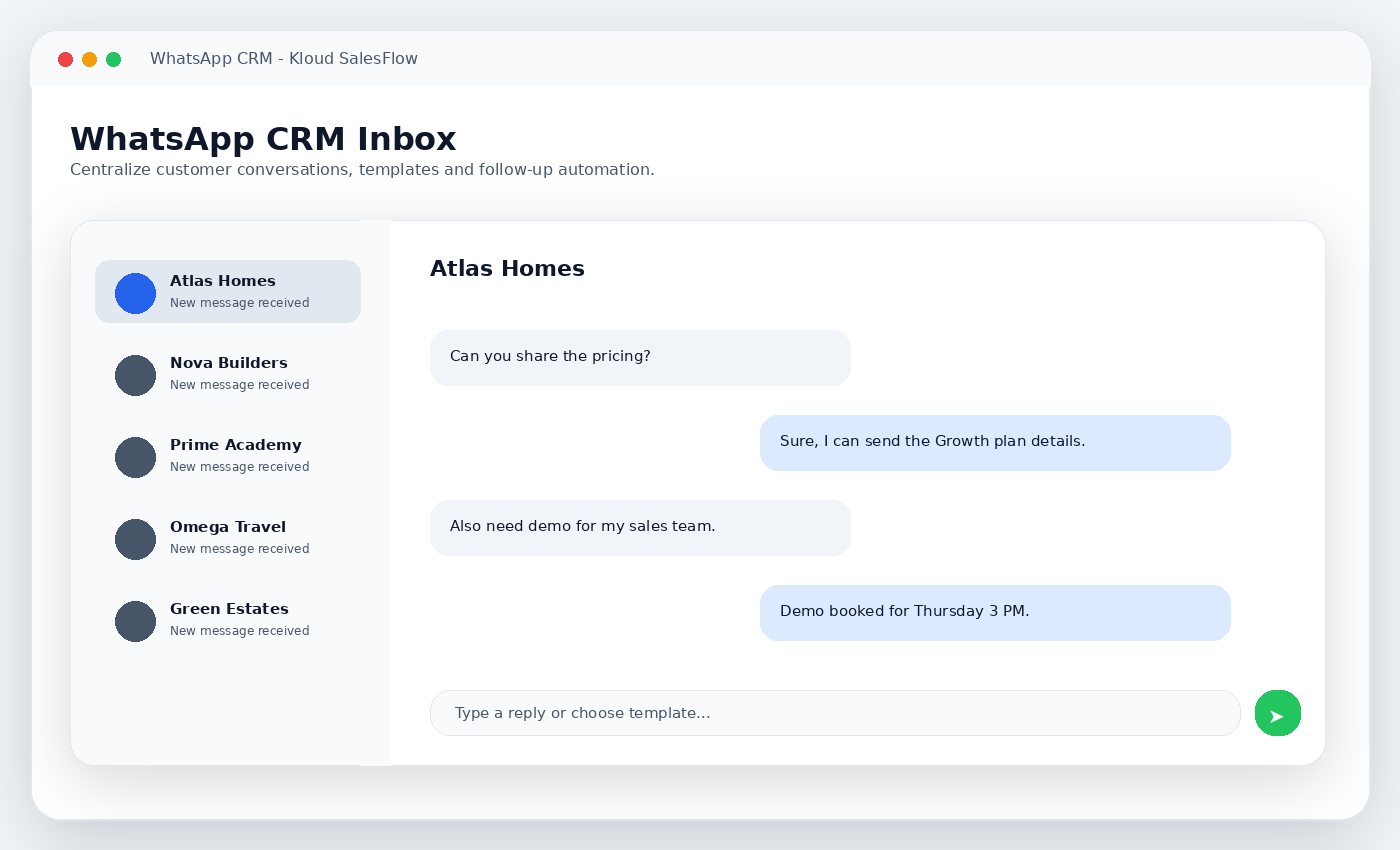Image resolution: width=1400 pixels, height=850 pixels.
Task: Click the Atlas Homes chat header title
Action: point(507,268)
